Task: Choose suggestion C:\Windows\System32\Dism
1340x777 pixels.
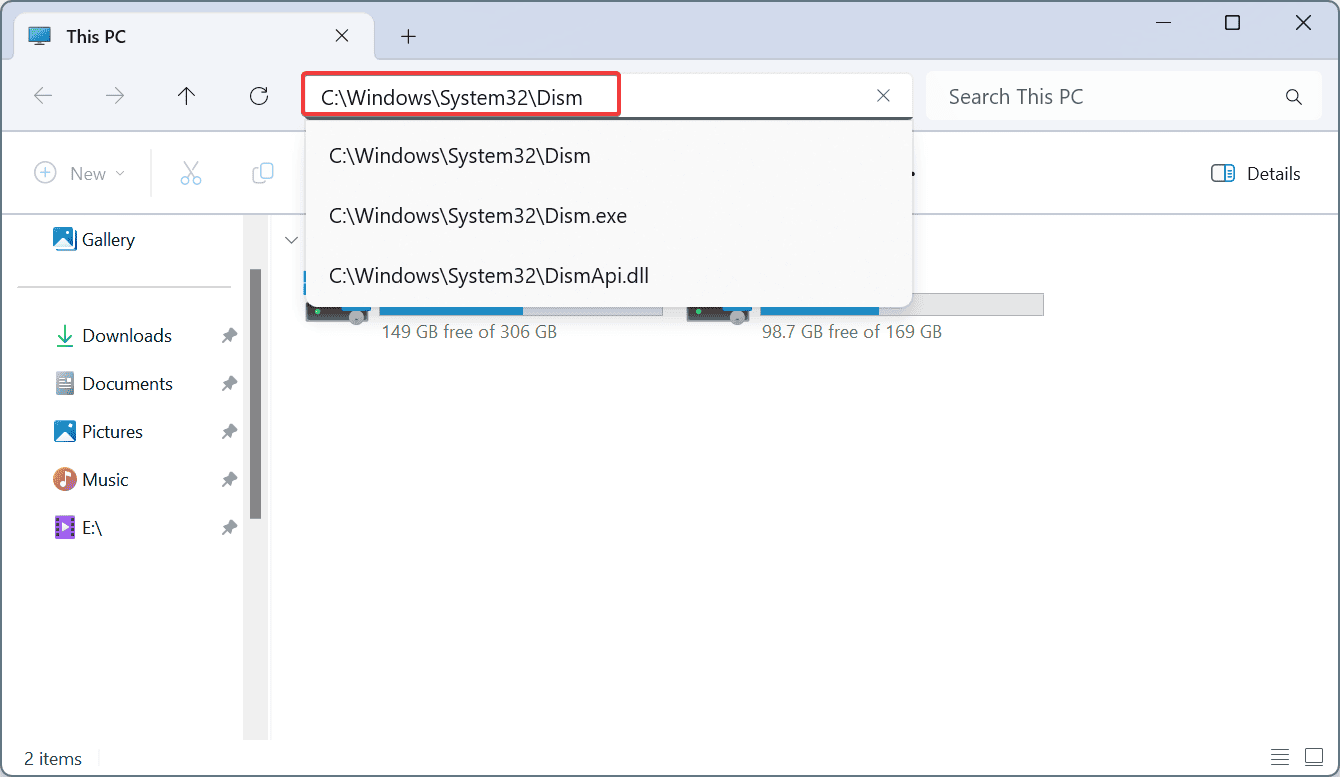Action: click(x=608, y=156)
